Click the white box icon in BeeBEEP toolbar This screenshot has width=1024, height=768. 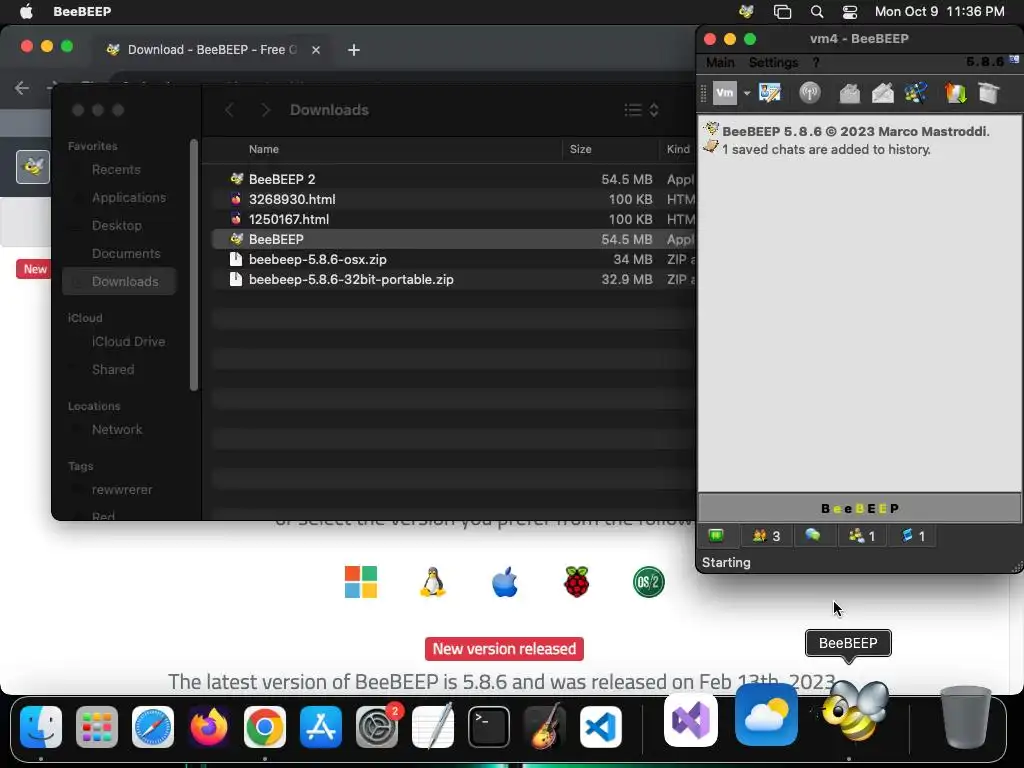coord(989,93)
